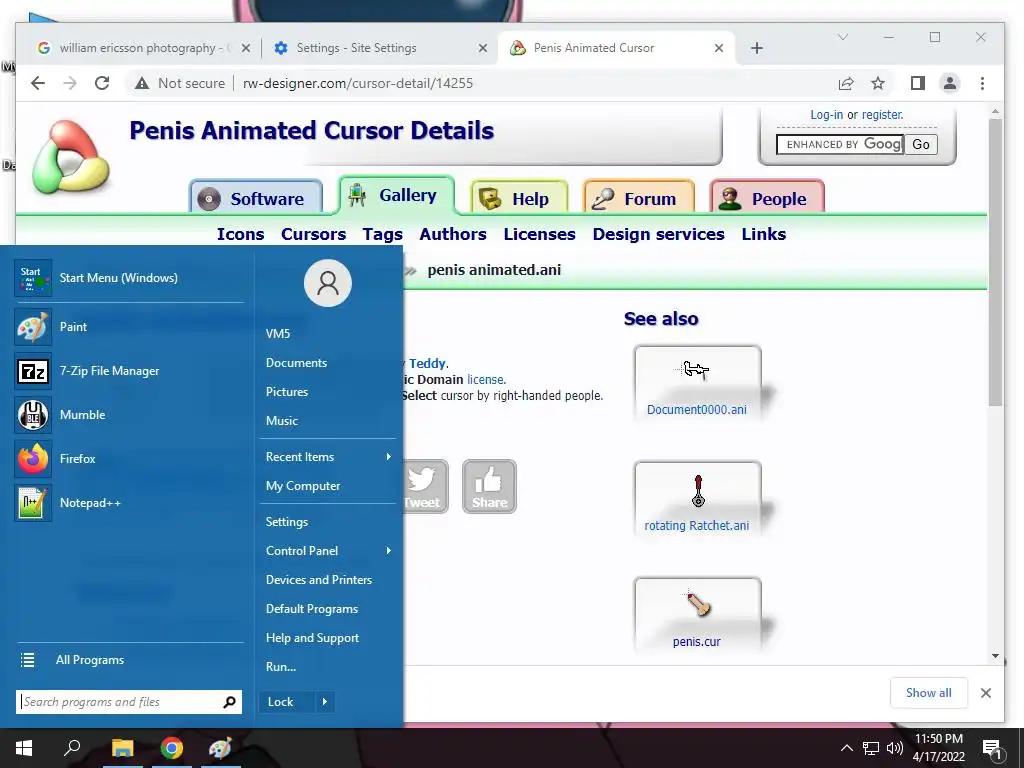Image resolution: width=1024 pixels, height=768 pixels.
Task: Show hidden system tray icons
Action: click(x=846, y=748)
